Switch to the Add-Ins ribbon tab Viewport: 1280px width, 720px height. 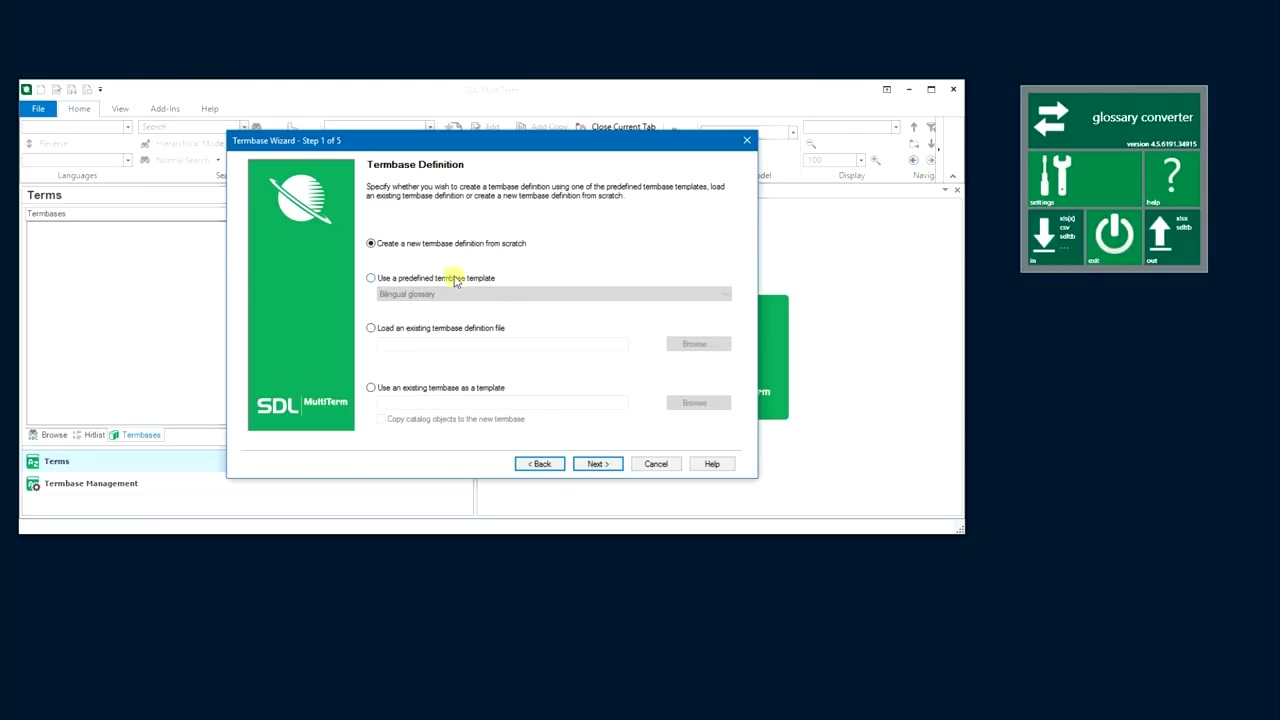[x=165, y=108]
